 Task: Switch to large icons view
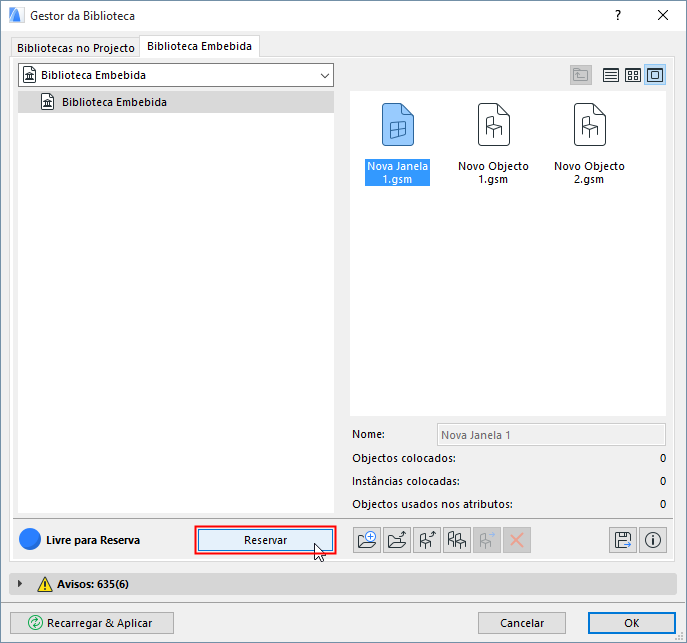tap(655, 75)
